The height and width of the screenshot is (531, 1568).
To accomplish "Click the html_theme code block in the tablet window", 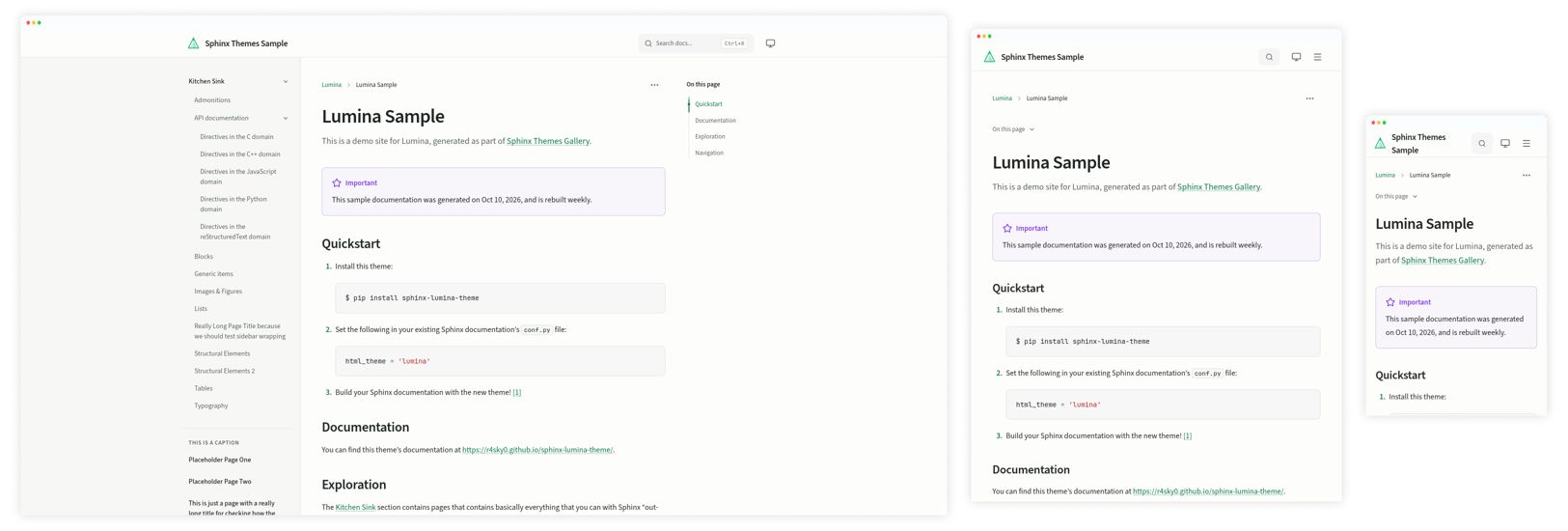I will pos(1163,405).
